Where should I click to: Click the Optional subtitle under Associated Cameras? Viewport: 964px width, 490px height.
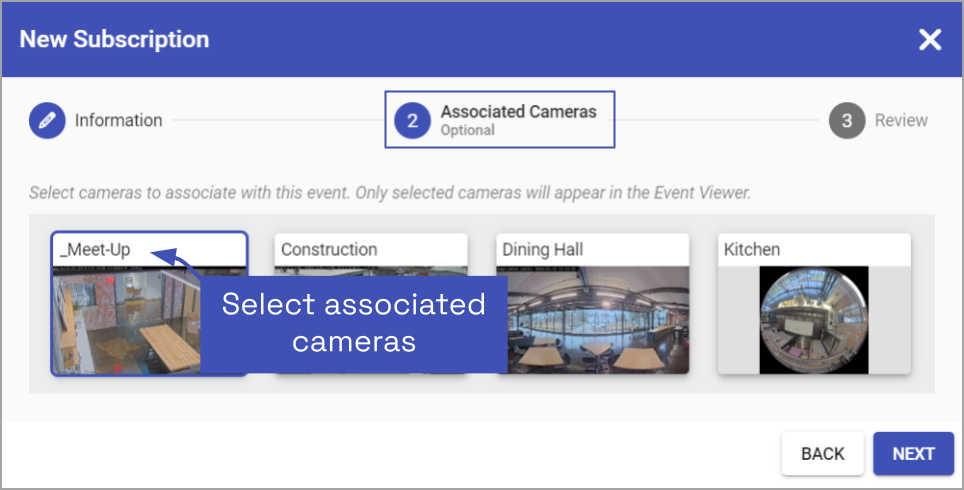tap(468, 131)
